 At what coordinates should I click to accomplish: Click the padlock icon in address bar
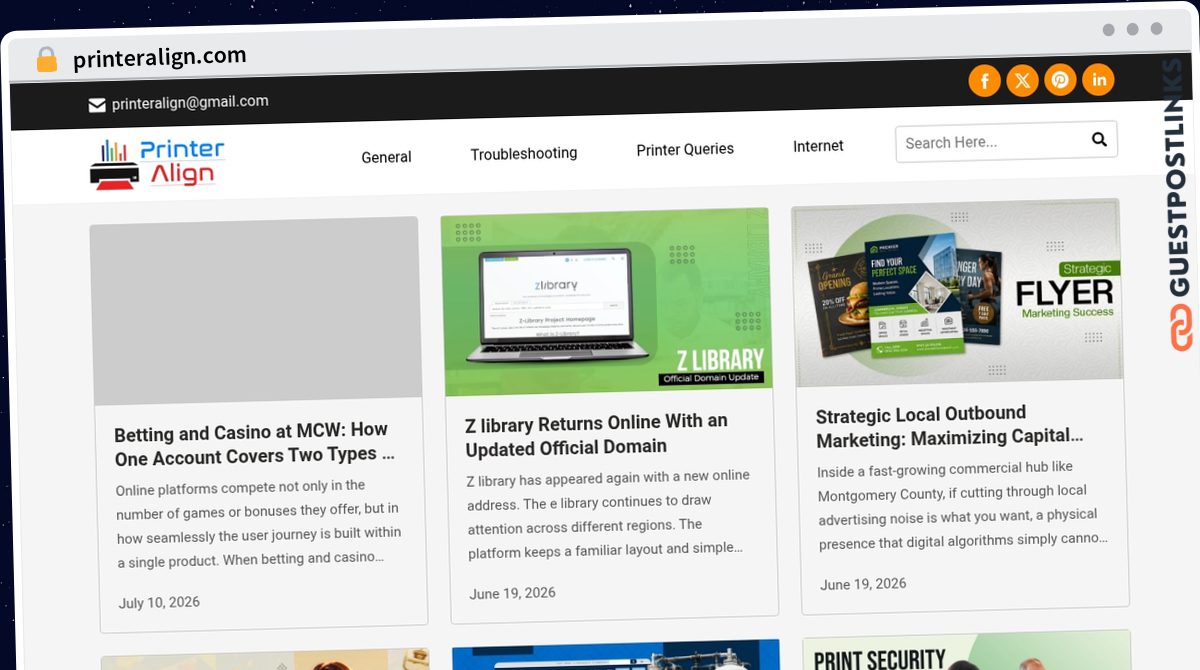click(x=47, y=60)
